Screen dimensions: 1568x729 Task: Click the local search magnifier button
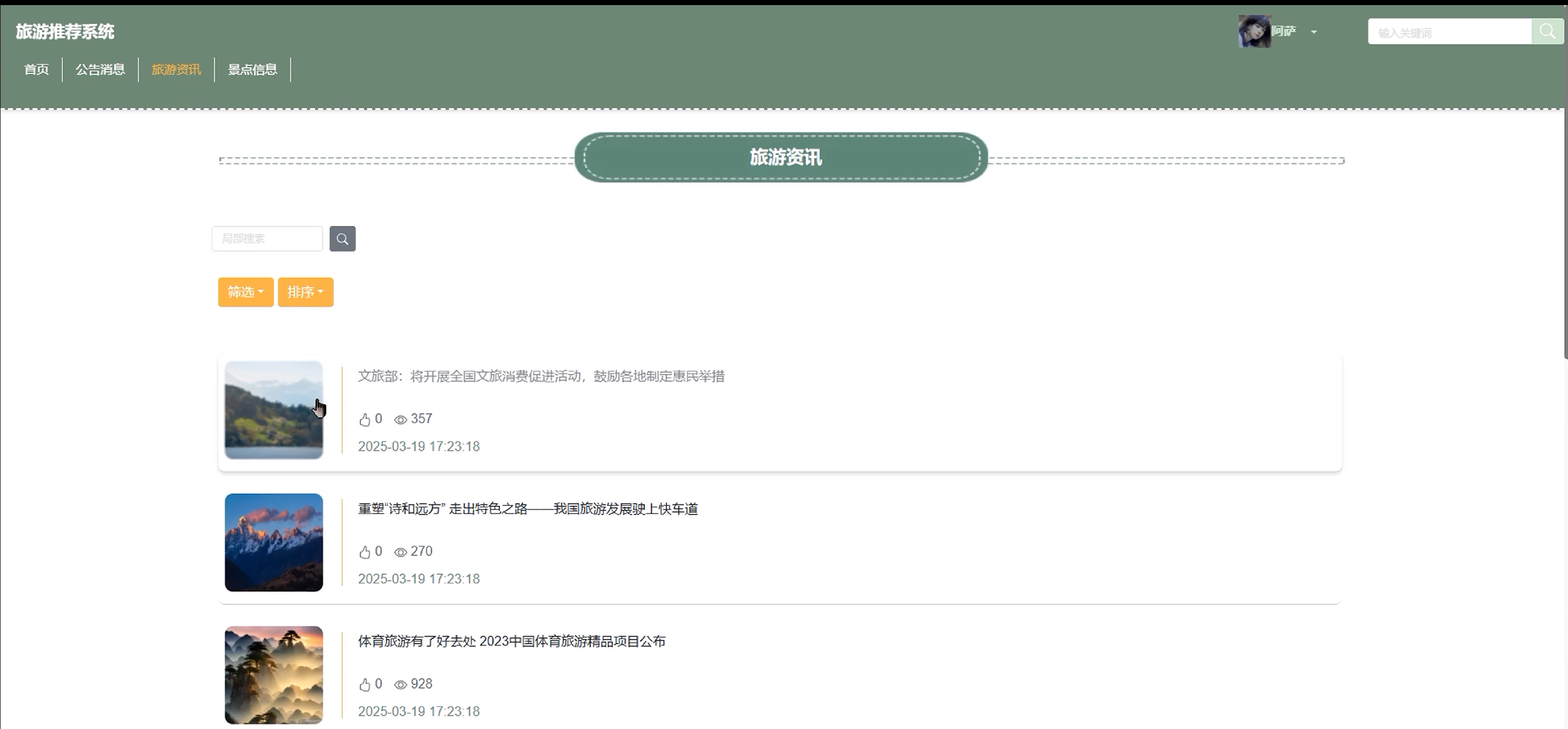point(343,238)
